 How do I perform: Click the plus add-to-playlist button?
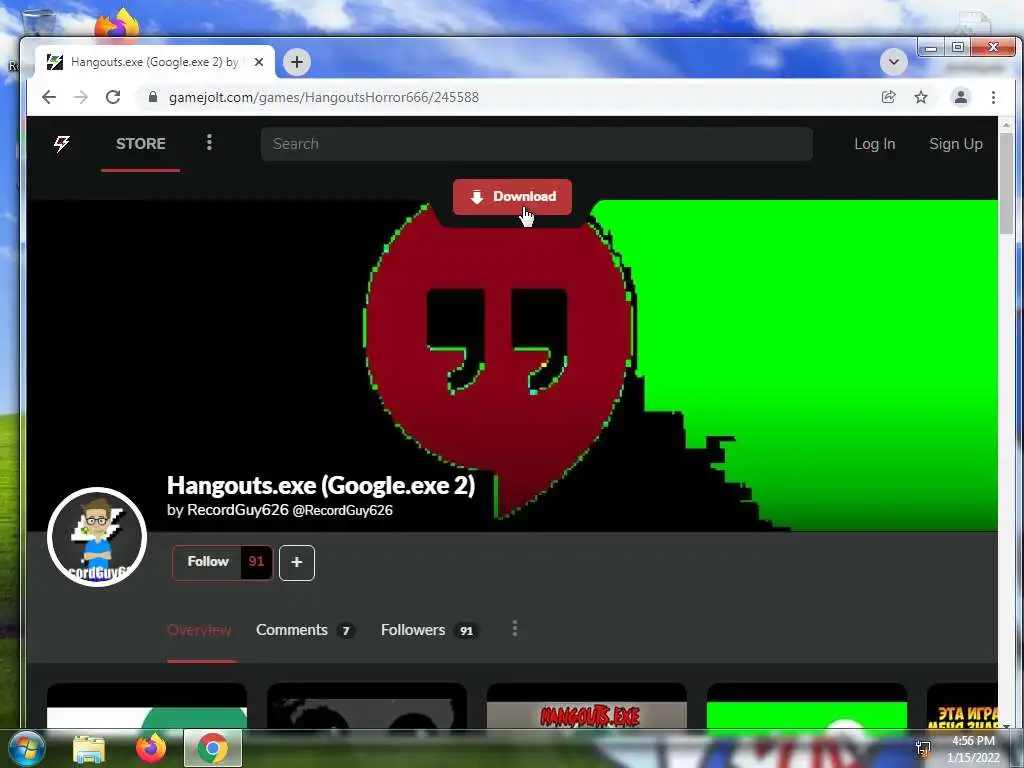click(x=297, y=562)
